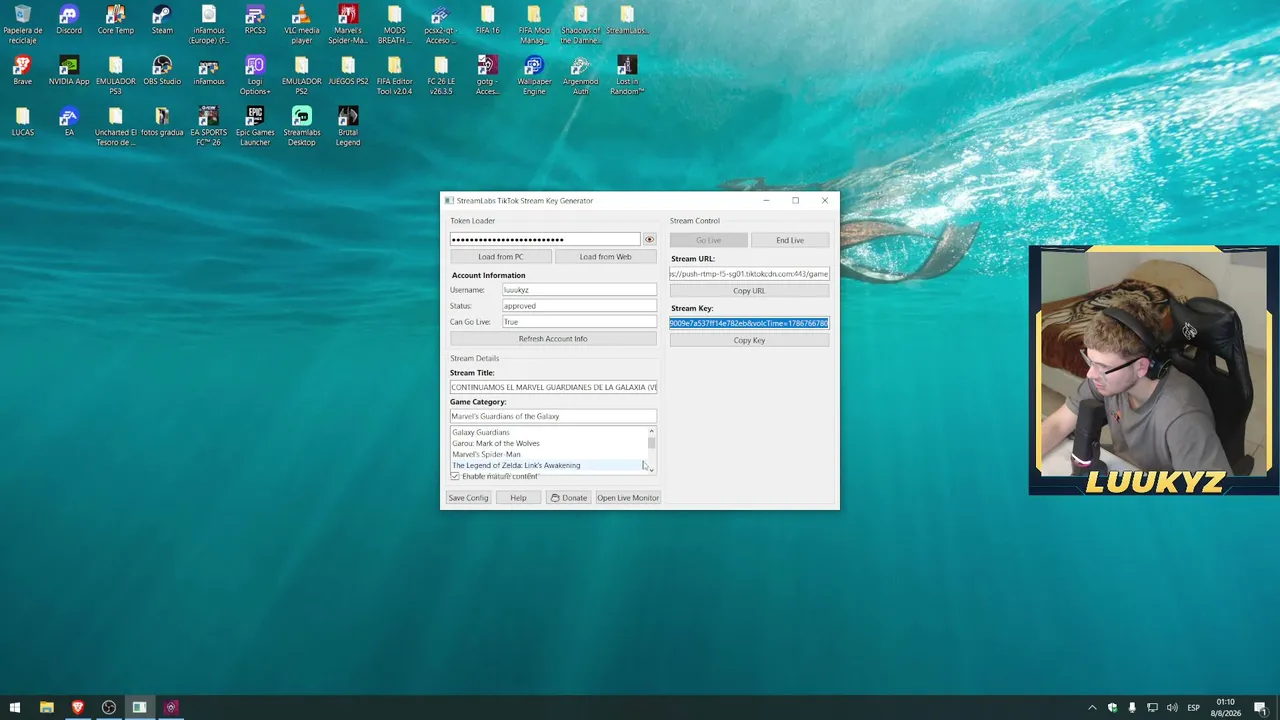Click Load from PC button
The image size is (1280, 720).
[500, 257]
